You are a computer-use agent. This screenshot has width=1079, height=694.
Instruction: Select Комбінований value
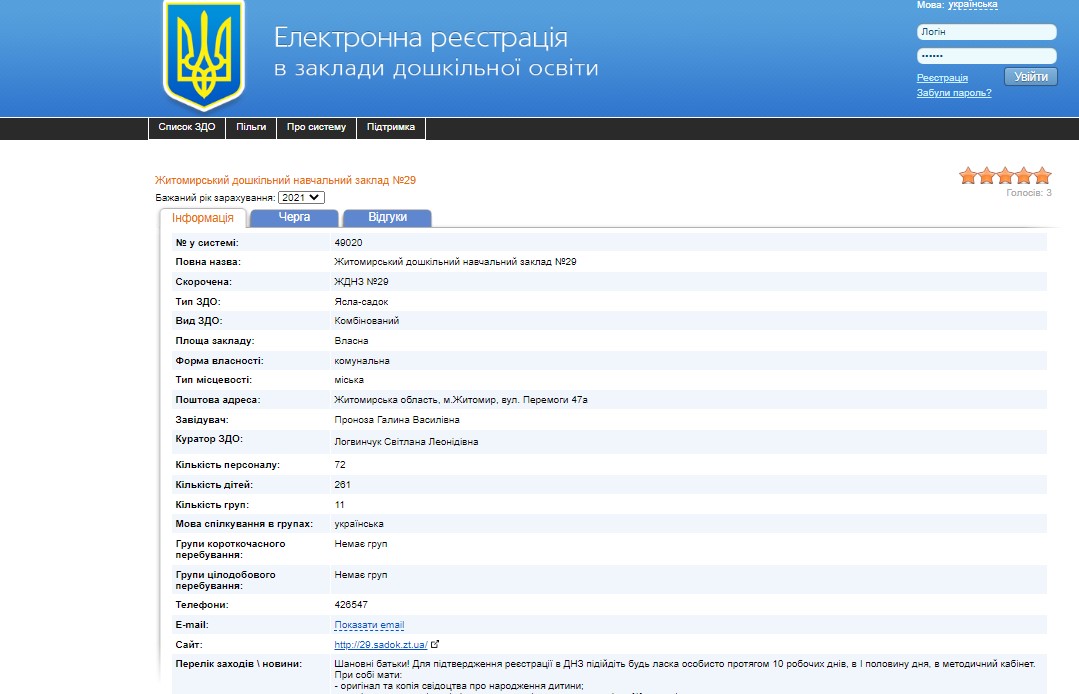coord(367,321)
